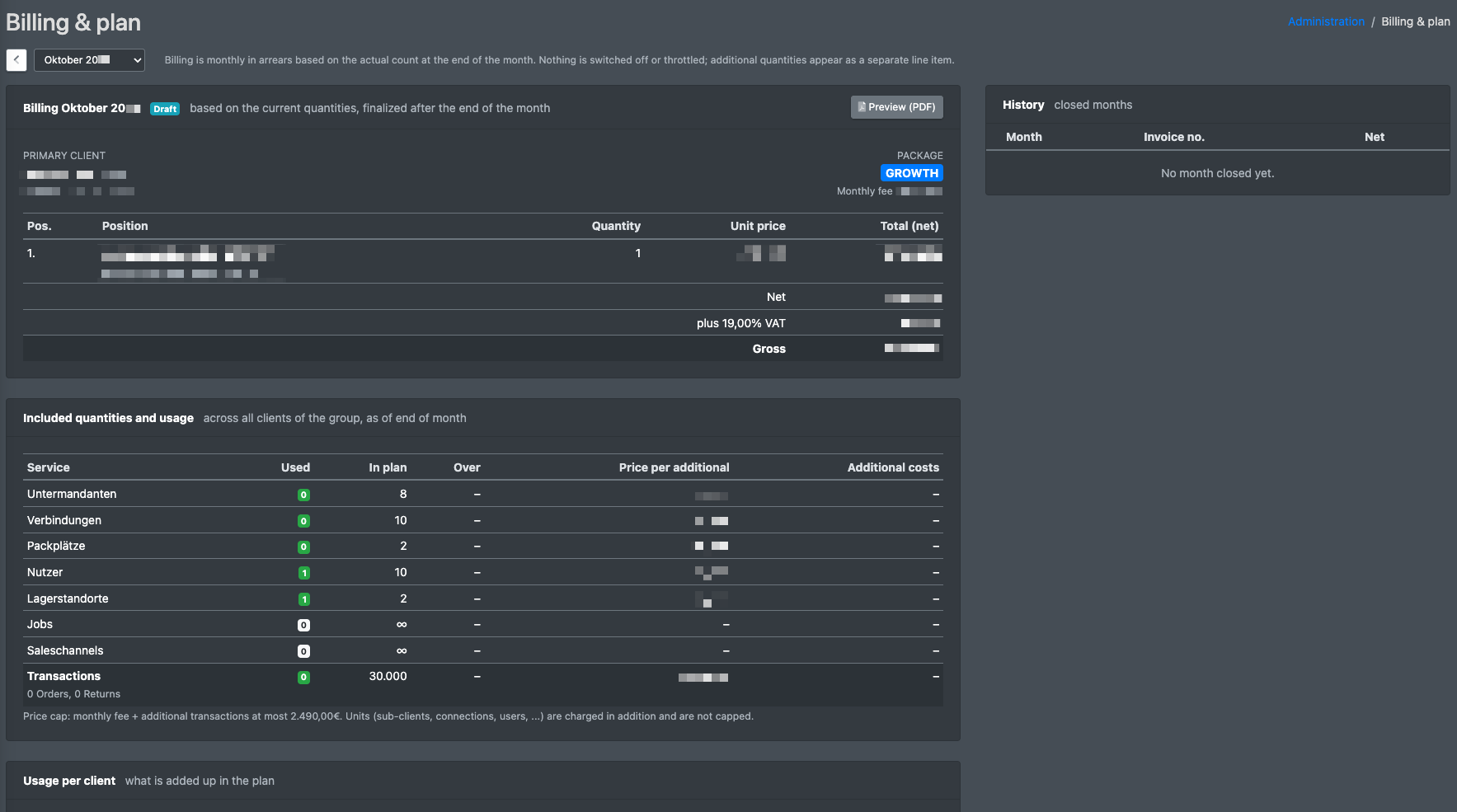Click the used-count badge for Jobs
1457x812 pixels.
pos(303,625)
